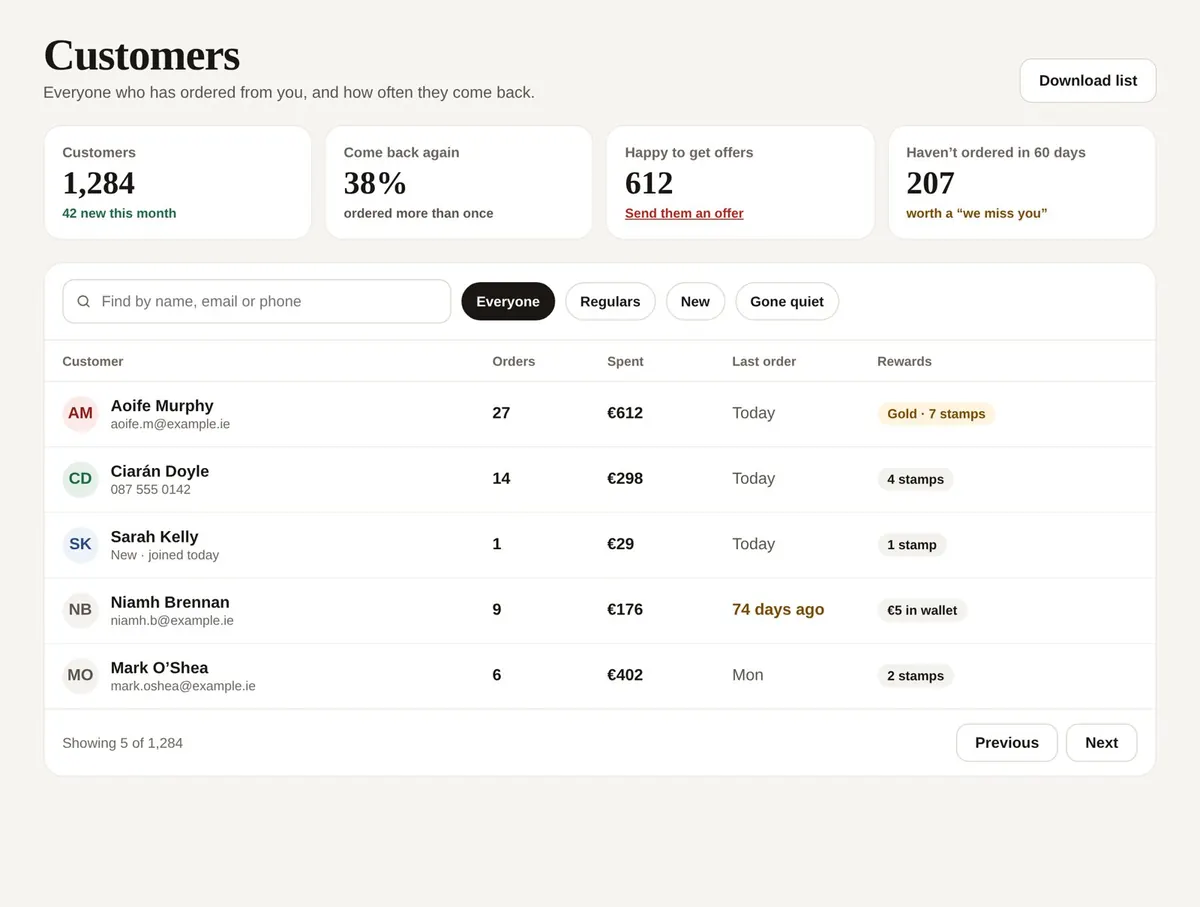
Task: Click phone number 087 555 0142
Action: [x=150, y=489]
